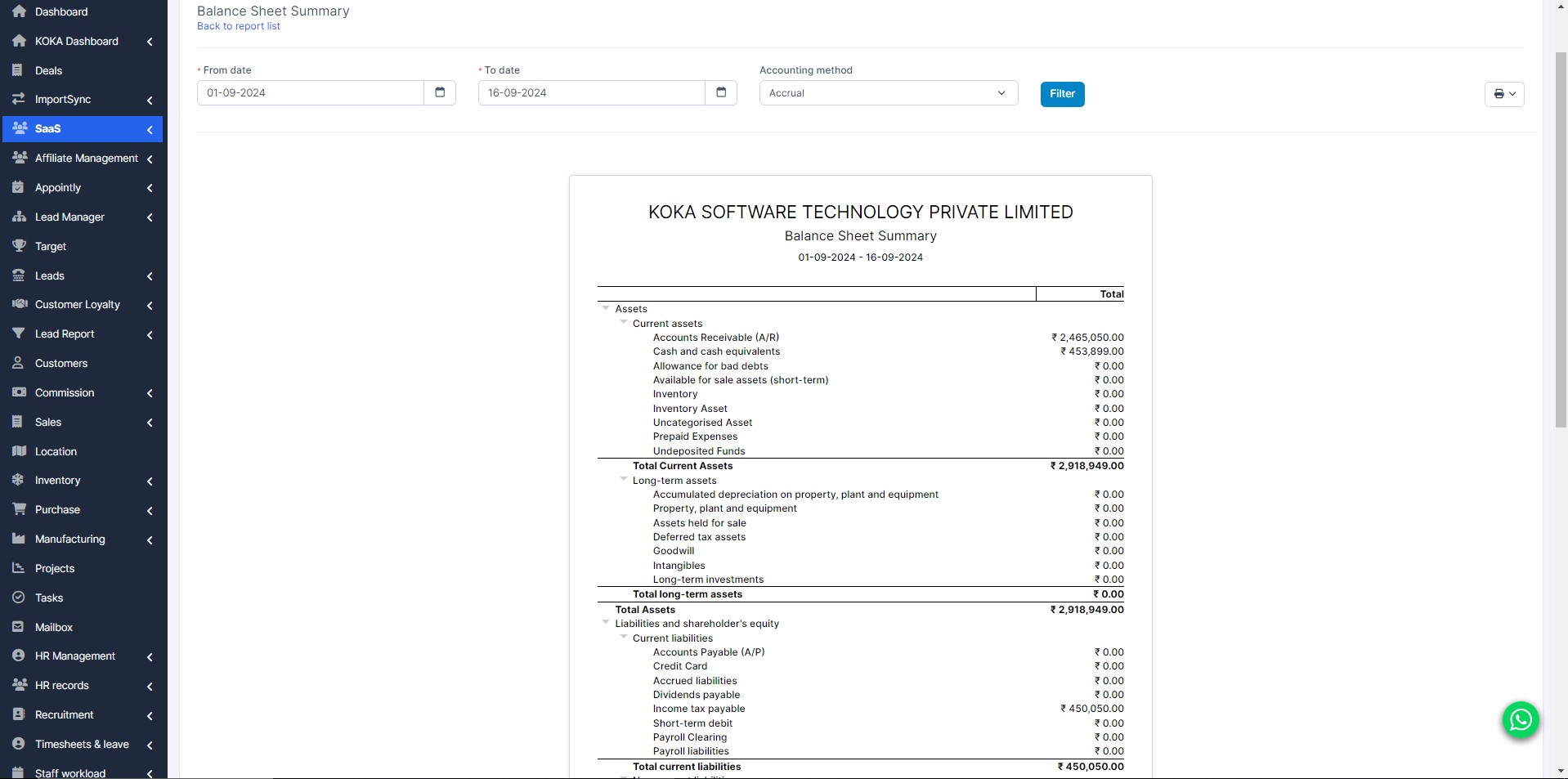Click the Total Assets amount

[1087, 610]
